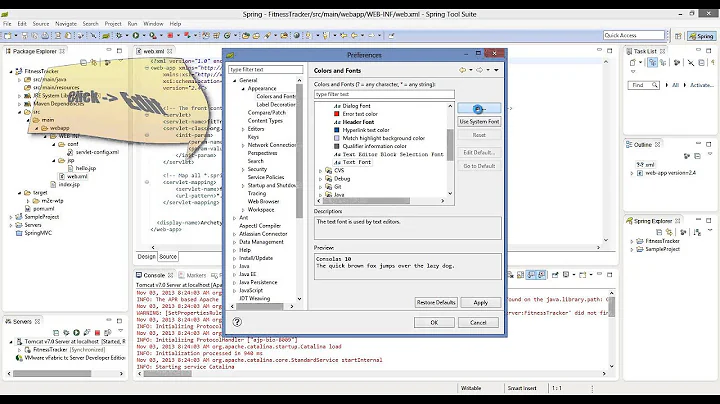Click the Cancel button in Preferences

(x=478, y=322)
